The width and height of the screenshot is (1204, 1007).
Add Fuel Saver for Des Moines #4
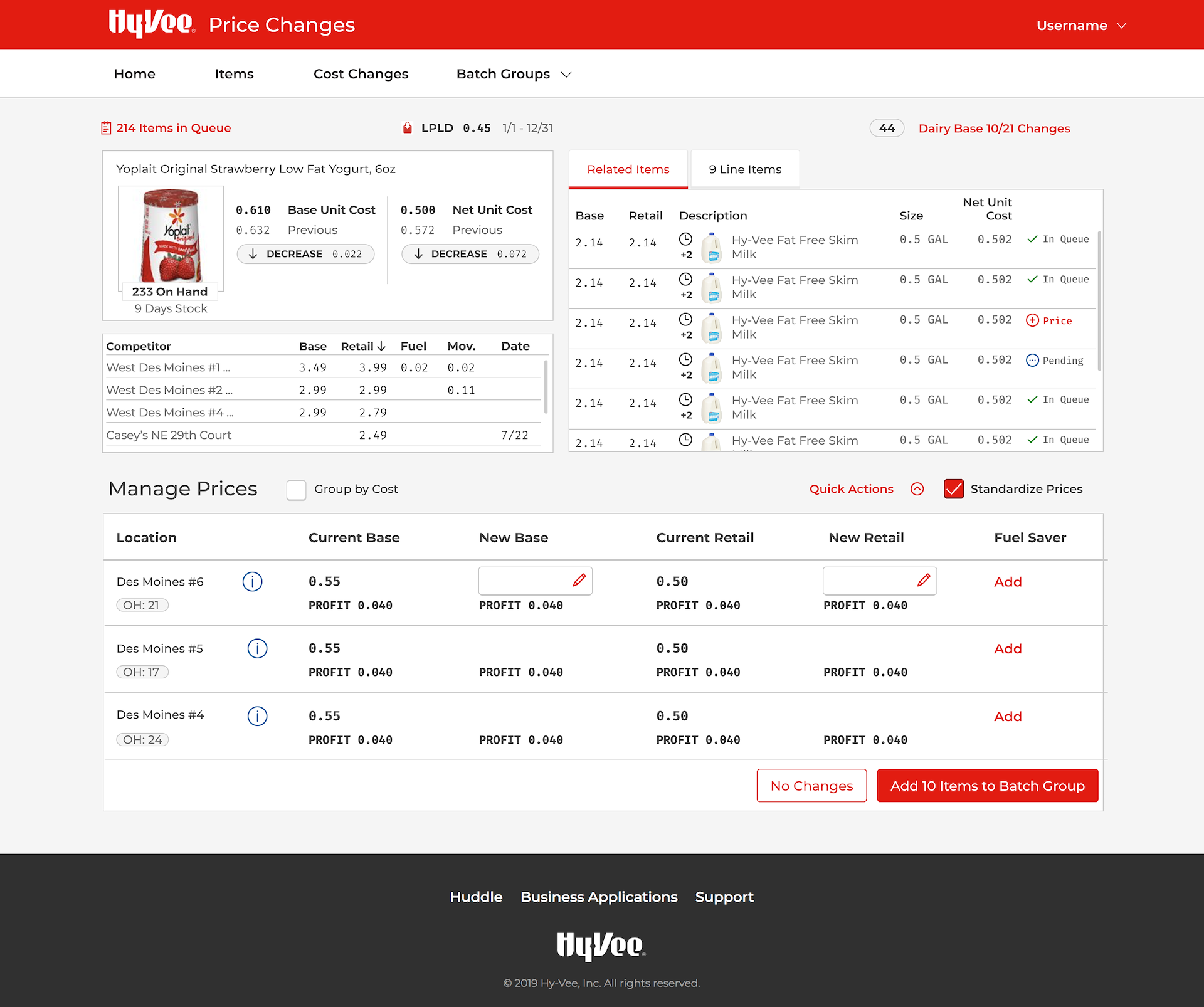coord(1008,717)
